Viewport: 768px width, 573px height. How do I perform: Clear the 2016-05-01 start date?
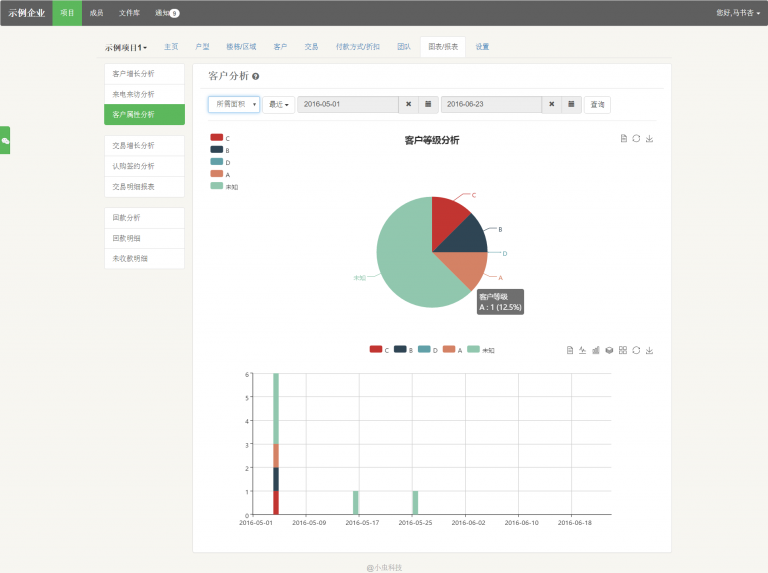click(x=408, y=104)
